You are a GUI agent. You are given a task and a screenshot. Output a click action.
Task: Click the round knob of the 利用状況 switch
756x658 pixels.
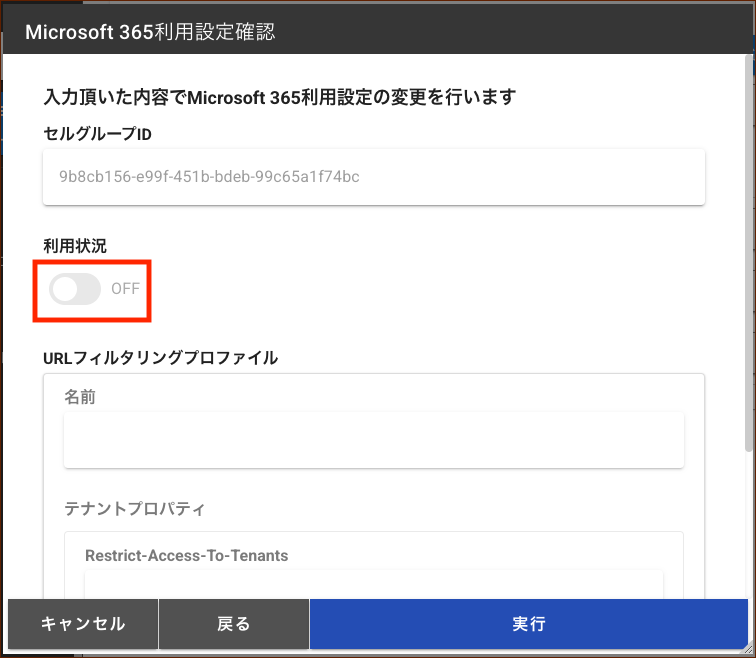[64, 289]
